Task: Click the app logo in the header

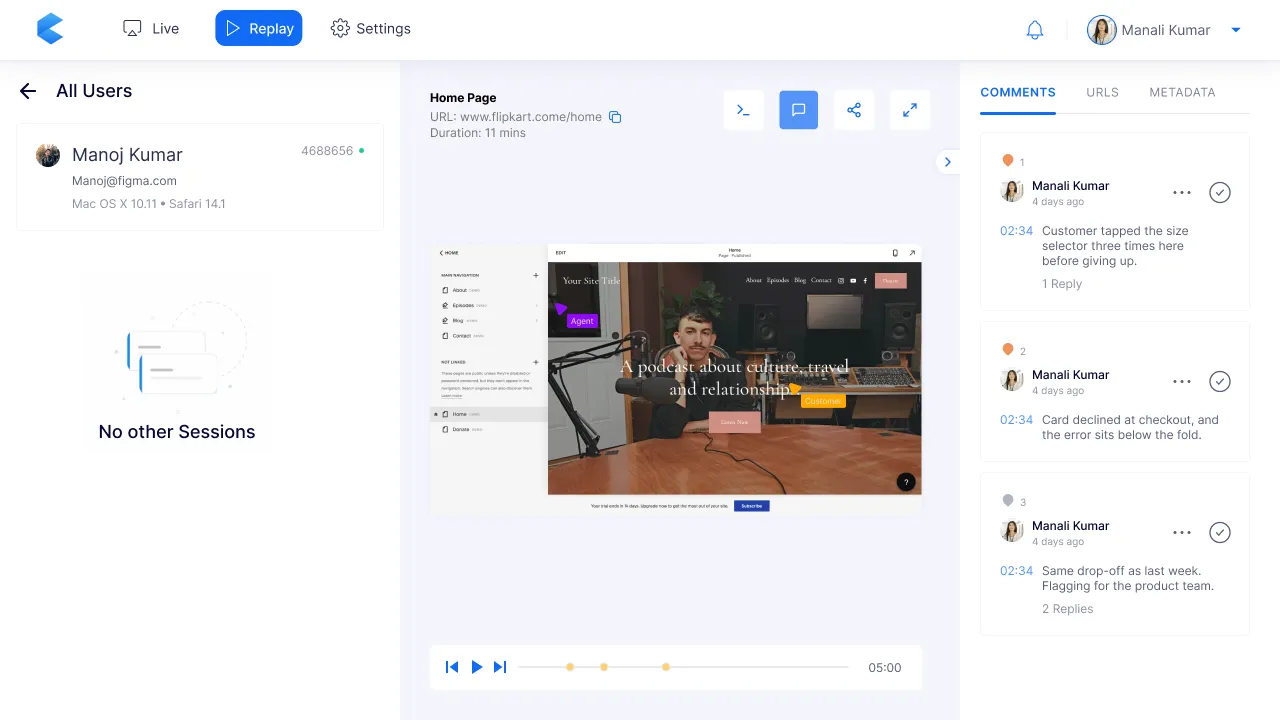Action: coord(50,29)
